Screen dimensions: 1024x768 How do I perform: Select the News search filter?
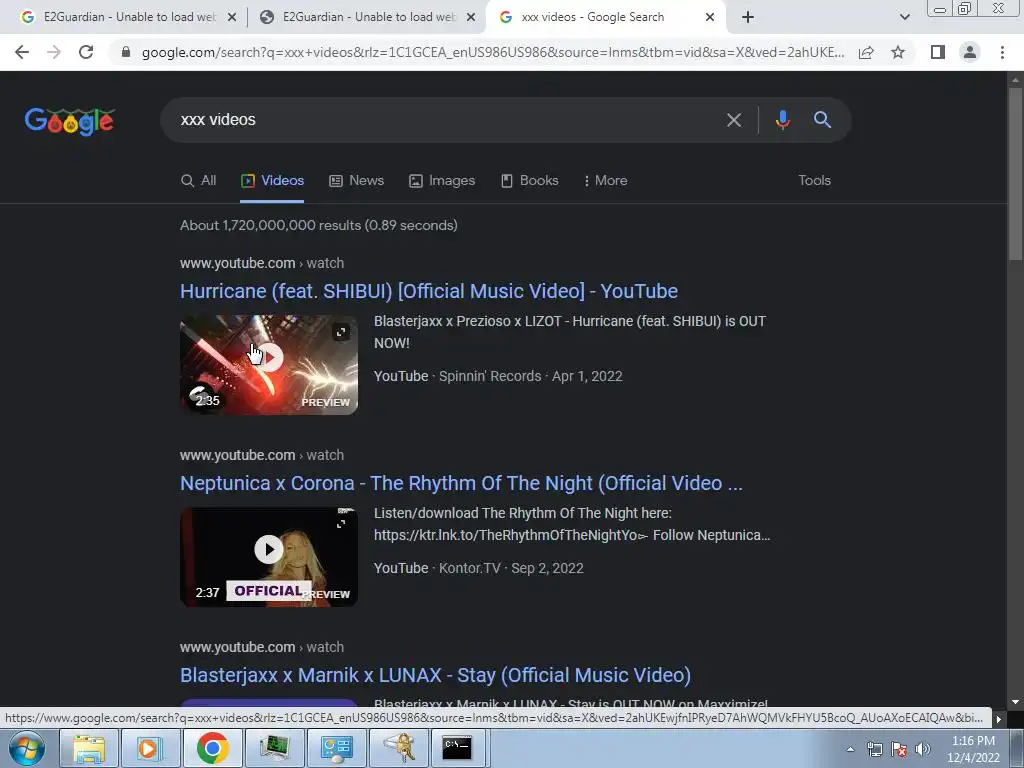click(356, 180)
